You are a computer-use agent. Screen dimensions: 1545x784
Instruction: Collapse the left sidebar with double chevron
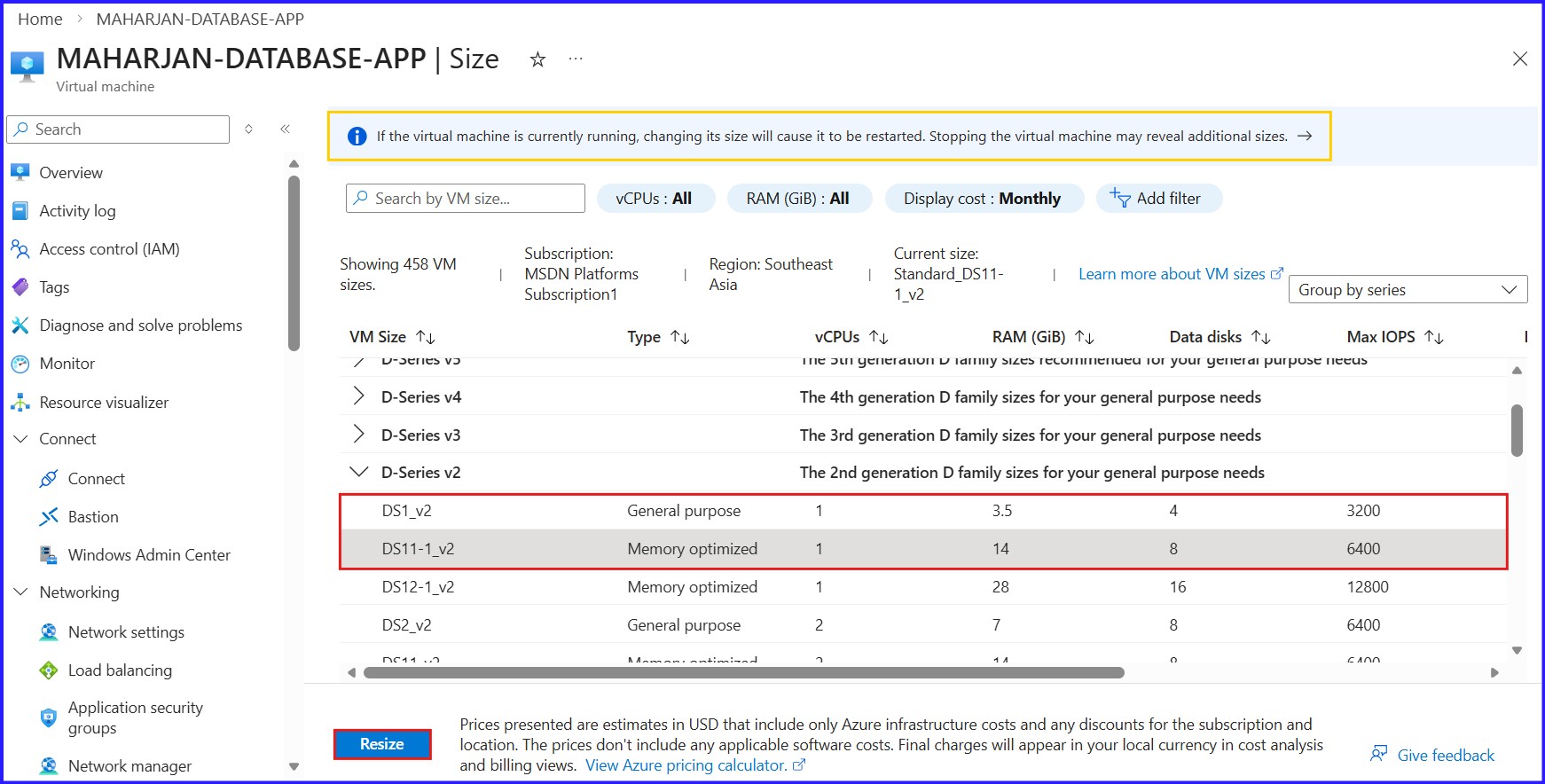tap(286, 129)
